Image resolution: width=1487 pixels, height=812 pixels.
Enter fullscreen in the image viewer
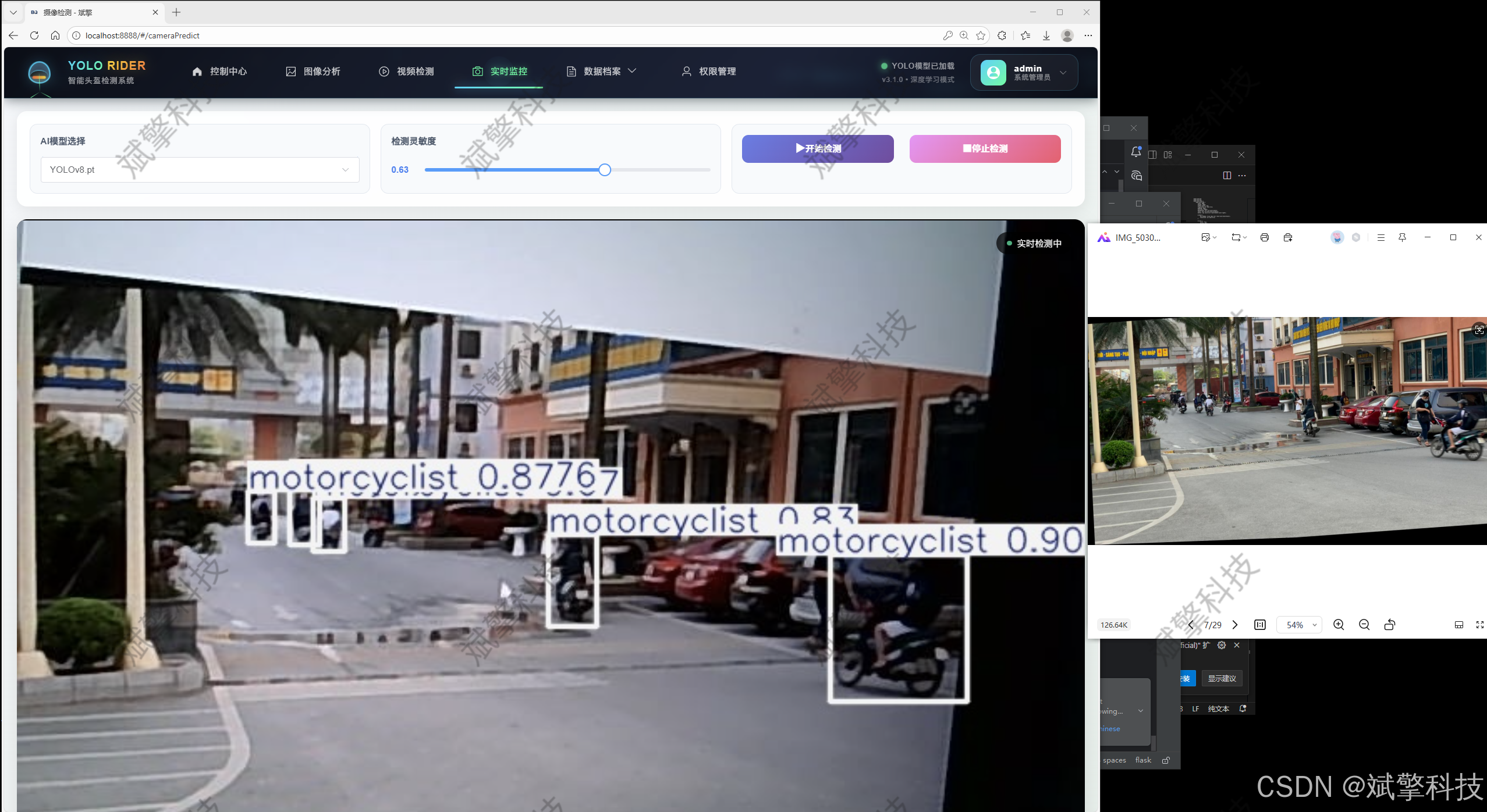click(x=1480, y=625)
